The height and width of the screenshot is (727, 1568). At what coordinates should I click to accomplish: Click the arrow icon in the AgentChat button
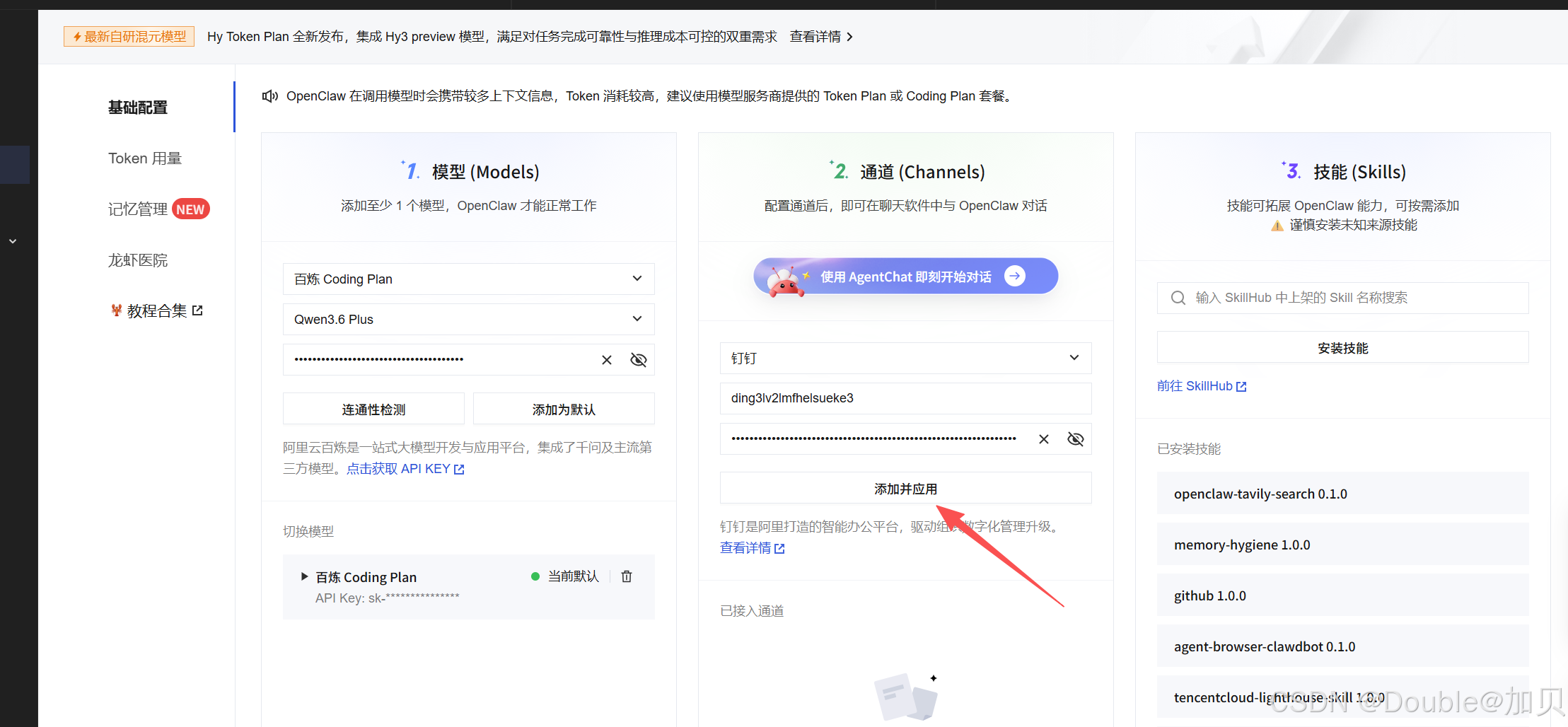point(1015,276)
